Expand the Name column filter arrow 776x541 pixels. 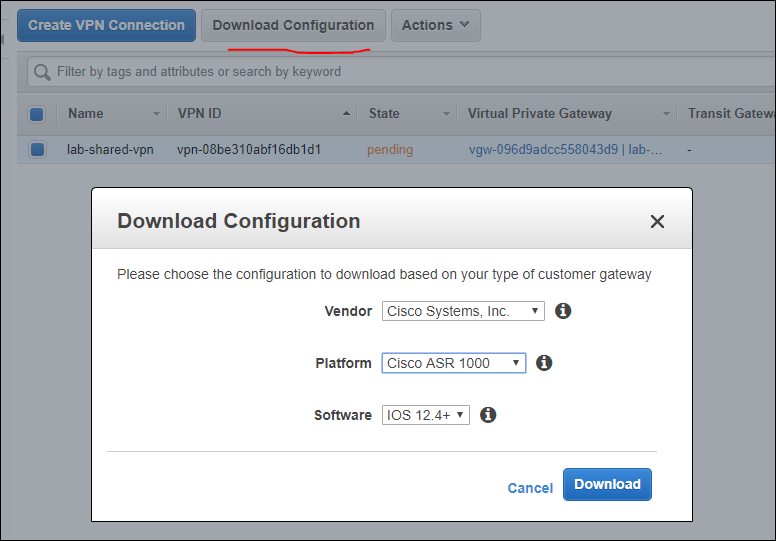coord(156,114)
